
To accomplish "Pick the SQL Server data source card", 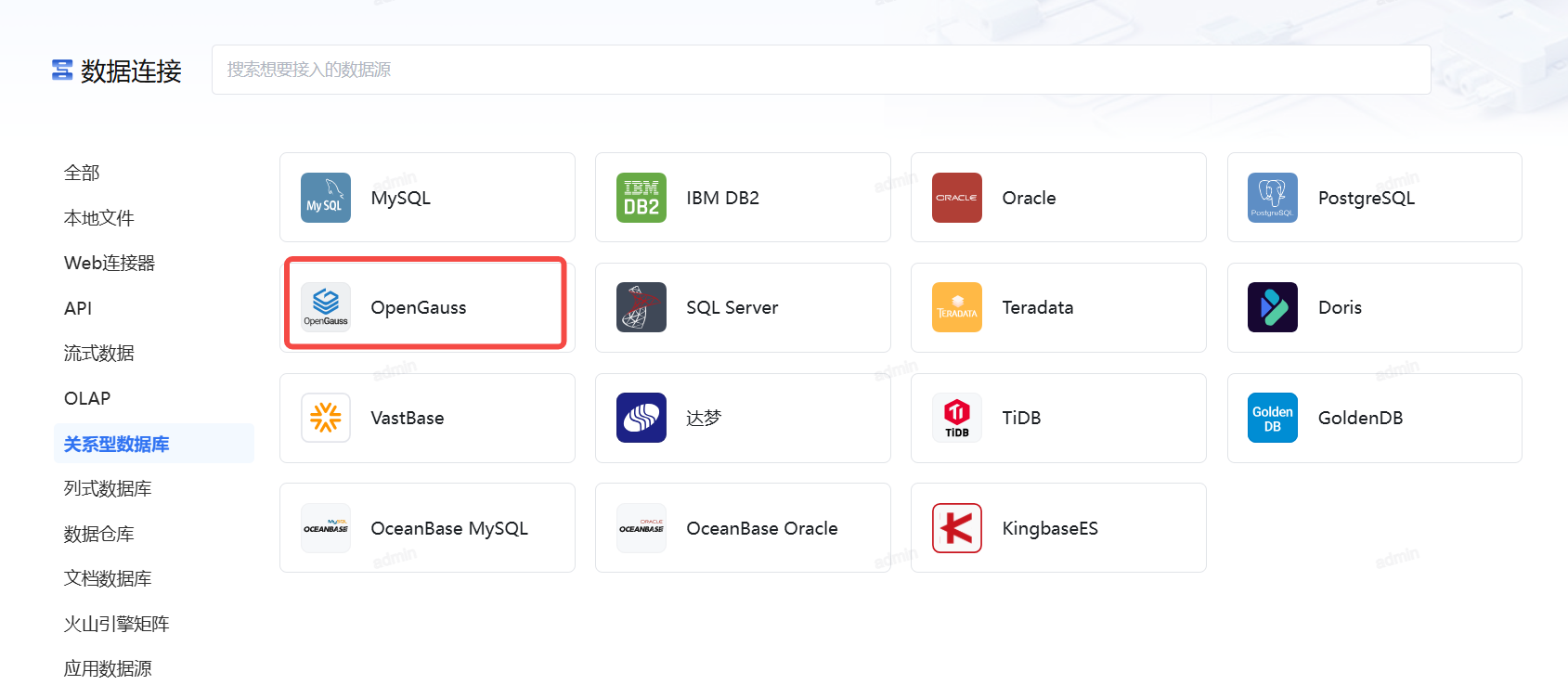I will point(743,307).
